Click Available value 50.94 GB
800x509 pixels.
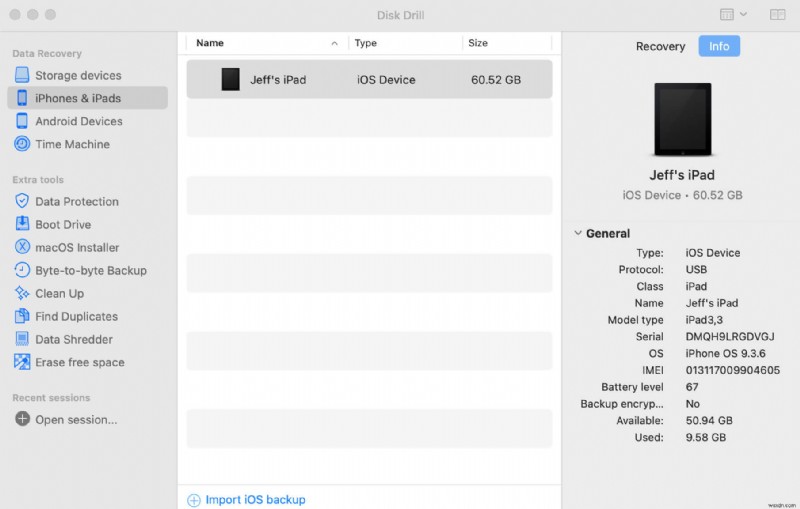click(709, 420)
